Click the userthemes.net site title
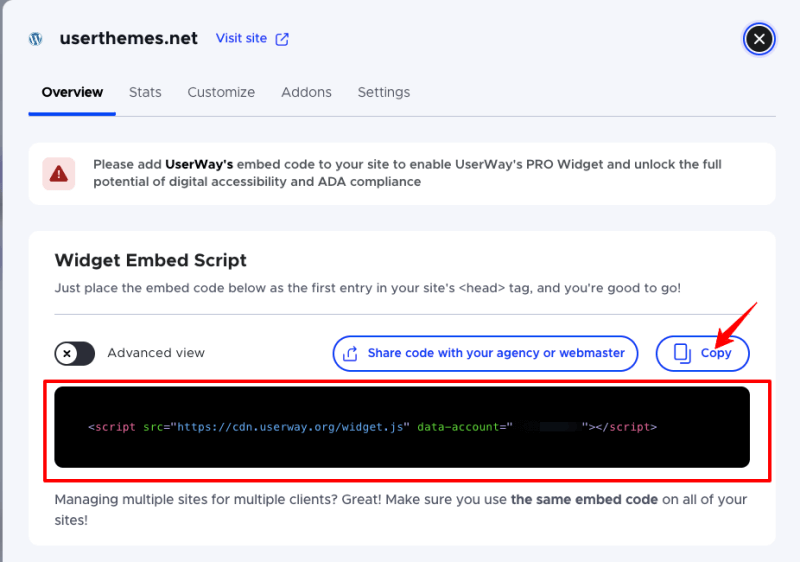800x562 pixels. point(129,39)
